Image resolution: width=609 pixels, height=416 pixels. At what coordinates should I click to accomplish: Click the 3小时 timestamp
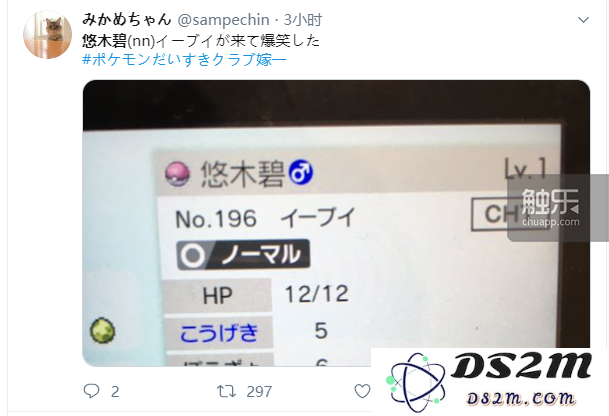[303, 20]
